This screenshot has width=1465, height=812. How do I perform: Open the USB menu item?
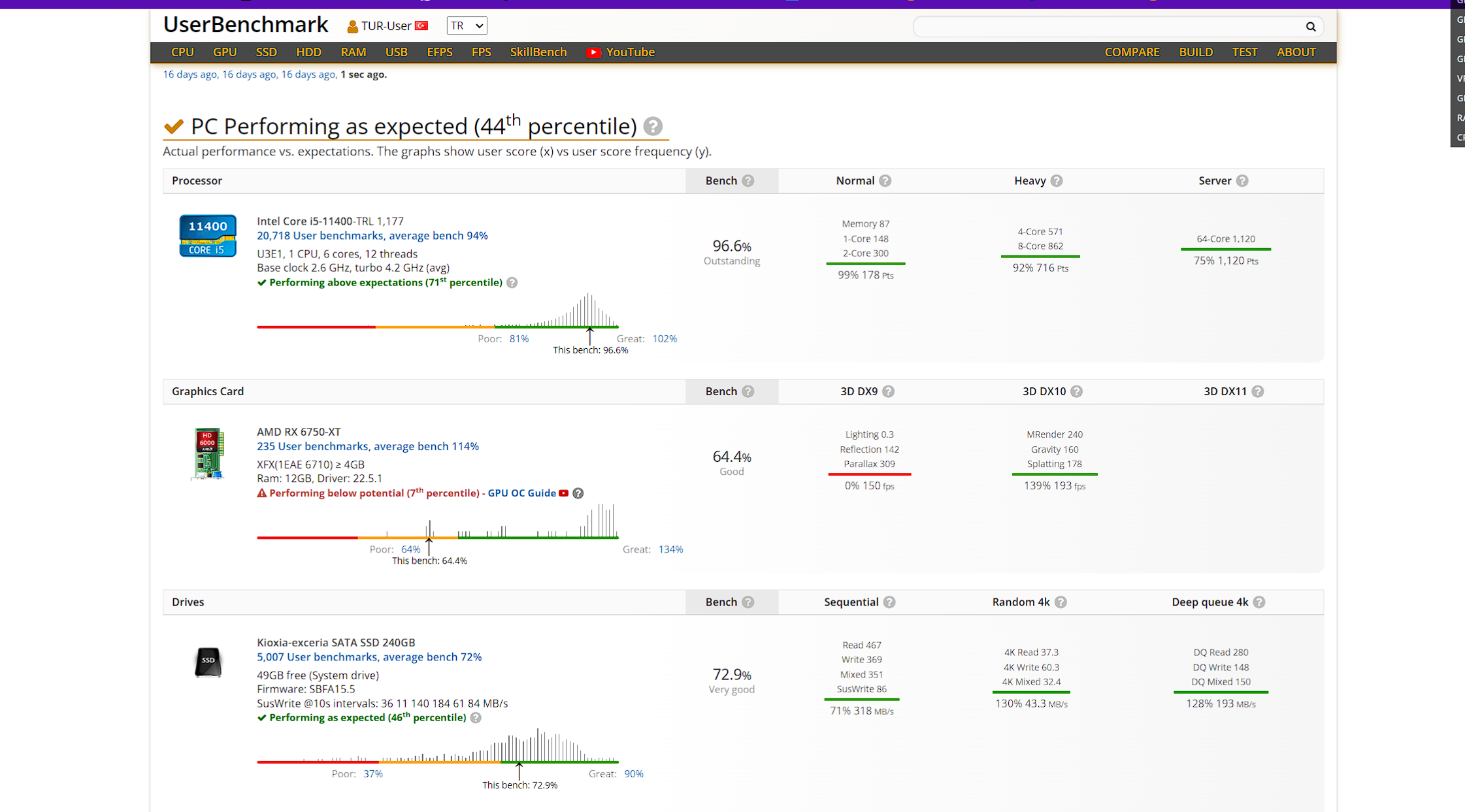396,52
